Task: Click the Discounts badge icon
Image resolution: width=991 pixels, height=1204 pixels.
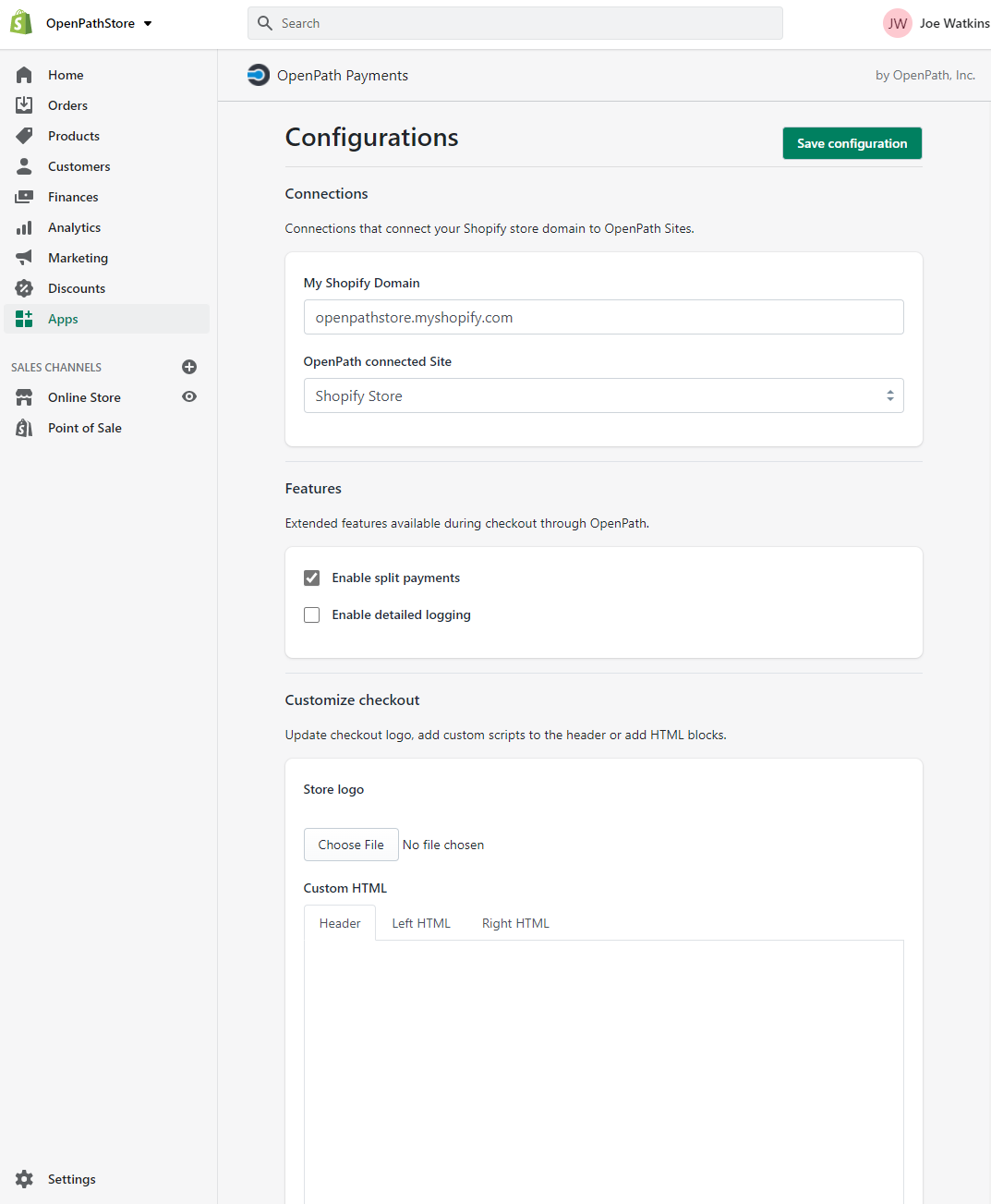Action: click(x=24, y=288)
